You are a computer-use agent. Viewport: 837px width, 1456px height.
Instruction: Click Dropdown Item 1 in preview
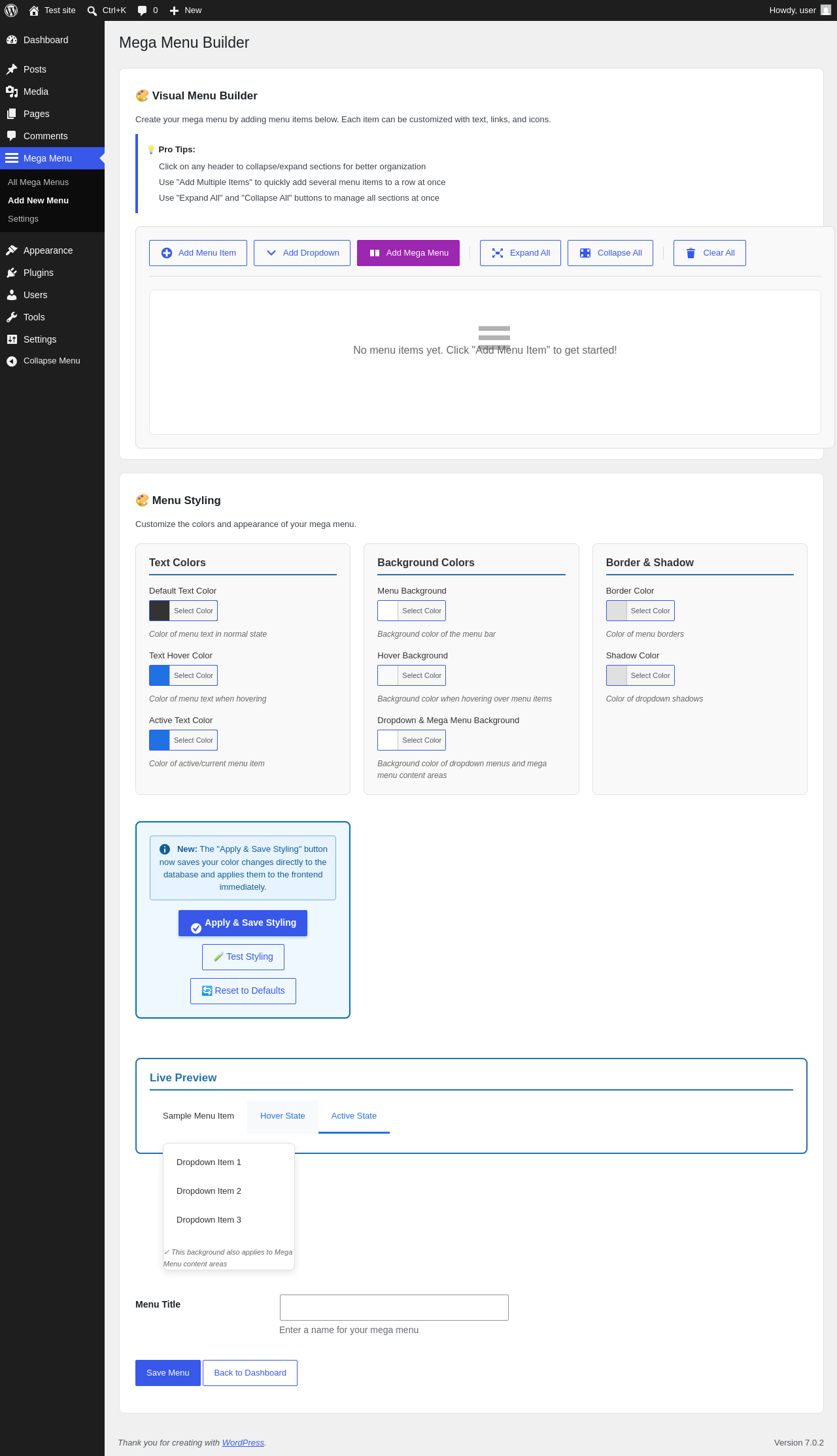coord(229,1162)
